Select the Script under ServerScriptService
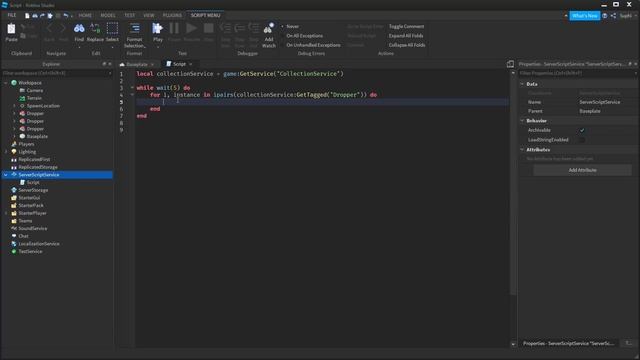Image resolution: width=640 pixels, height=360 pixels. pyautogui.click(x=33, y=182)
